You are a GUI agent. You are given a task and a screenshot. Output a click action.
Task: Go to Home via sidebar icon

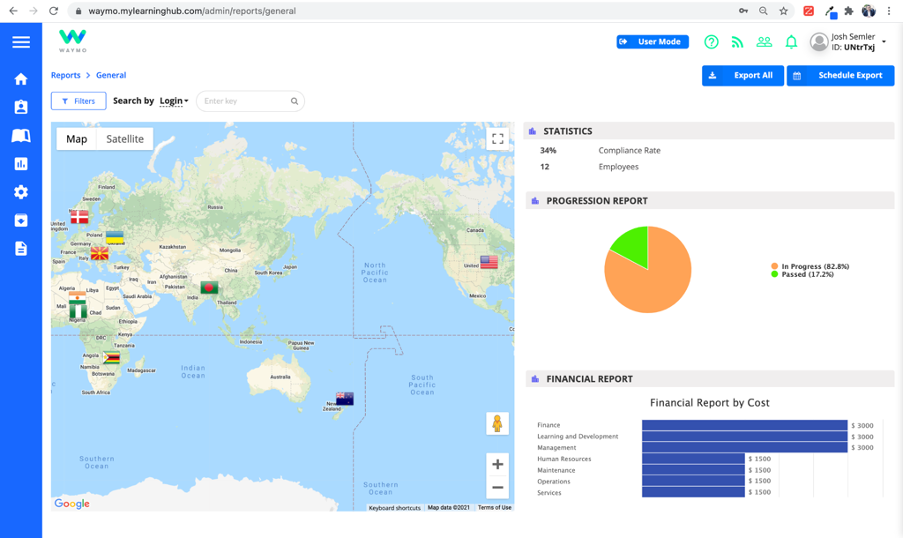[x=21, y=79]
